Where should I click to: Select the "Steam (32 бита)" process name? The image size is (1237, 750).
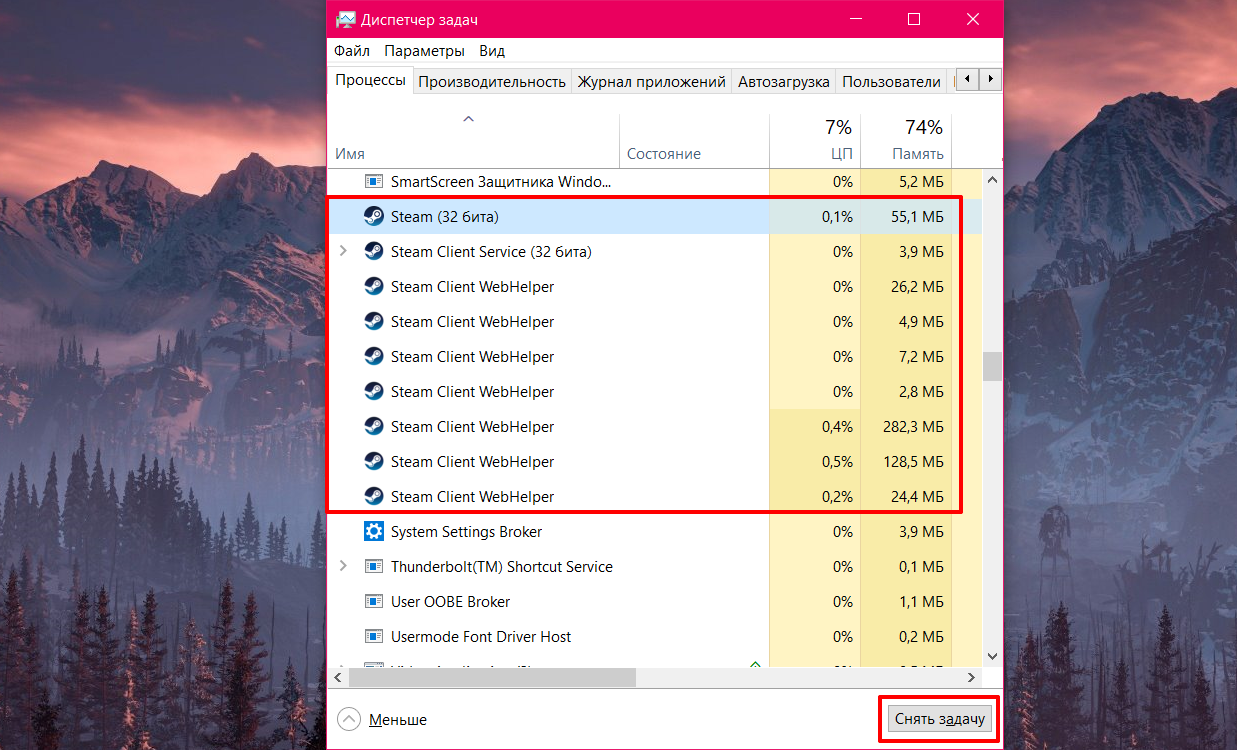pyautogui.click(x=445, y=217)
